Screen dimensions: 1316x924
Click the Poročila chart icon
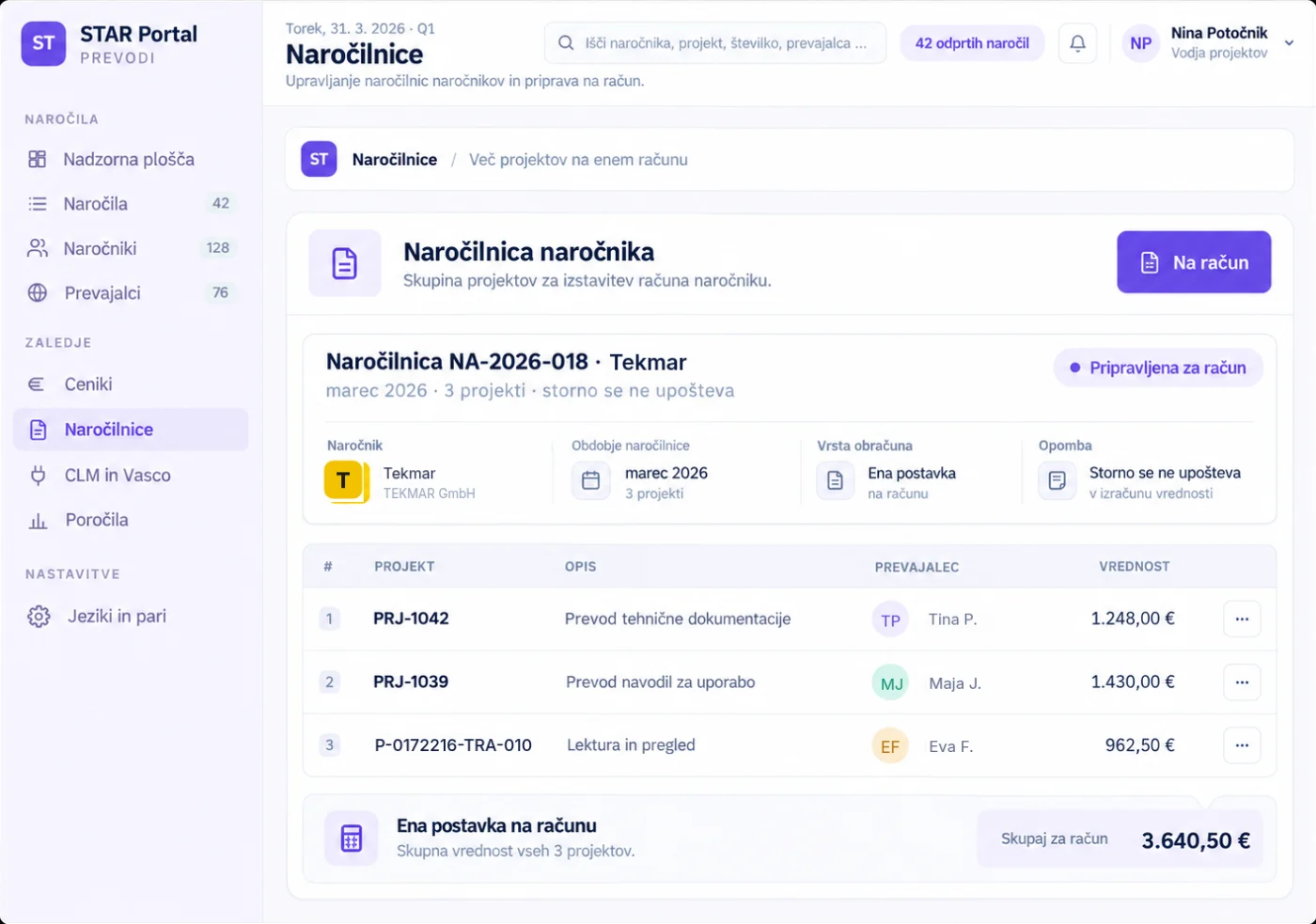click(x=38, y=520)
